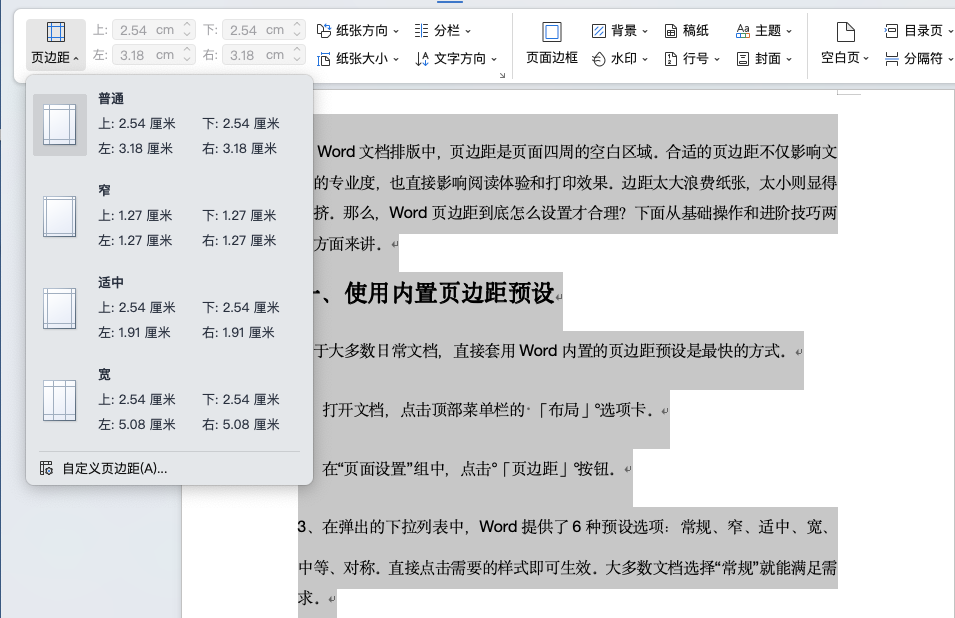Open 自定义页边距(A)... custom margins
This screenshot has height=618, width=955.
click(x=169, y=468)
